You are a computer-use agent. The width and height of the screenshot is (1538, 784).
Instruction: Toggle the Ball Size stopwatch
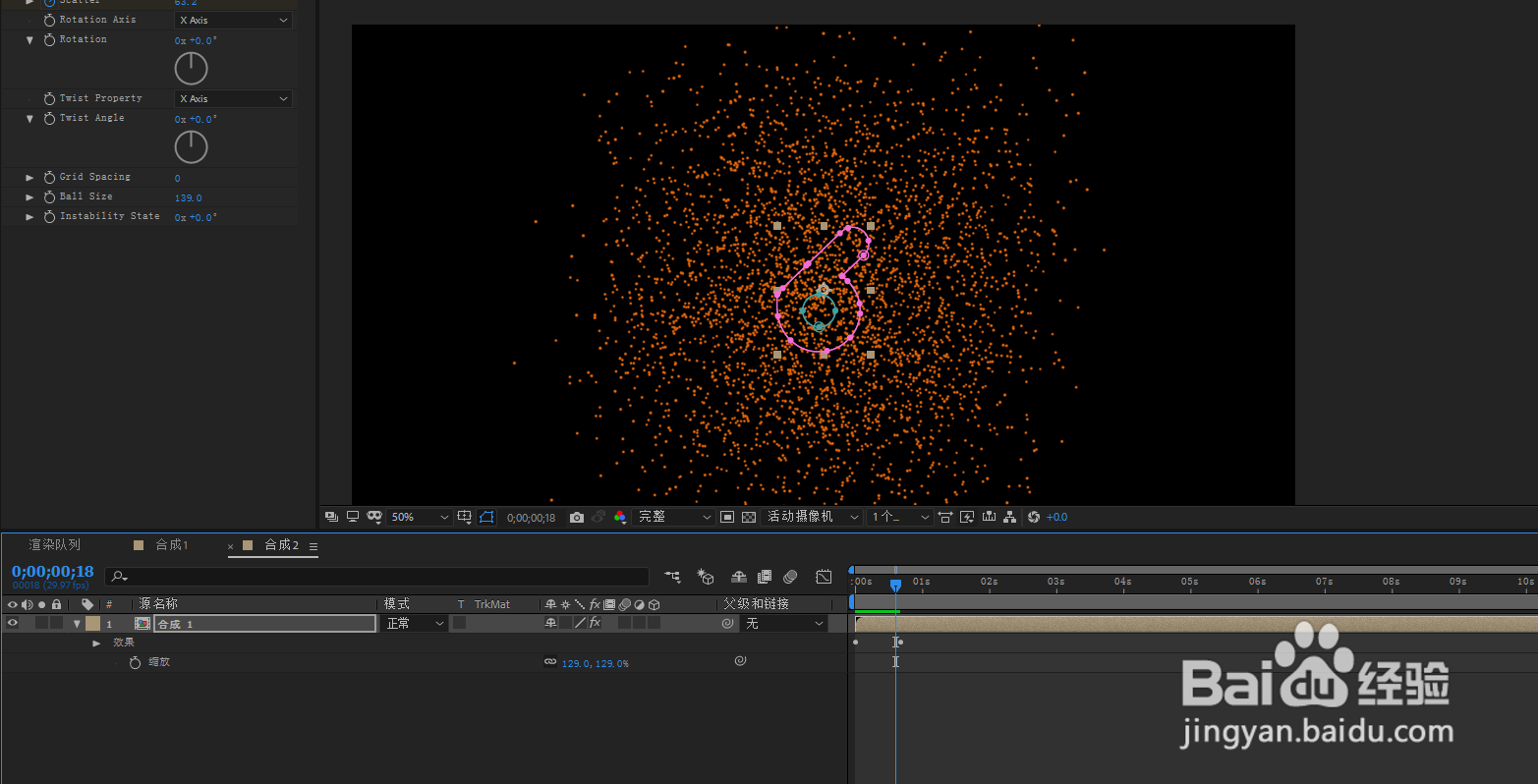click(x=49, y=197)
